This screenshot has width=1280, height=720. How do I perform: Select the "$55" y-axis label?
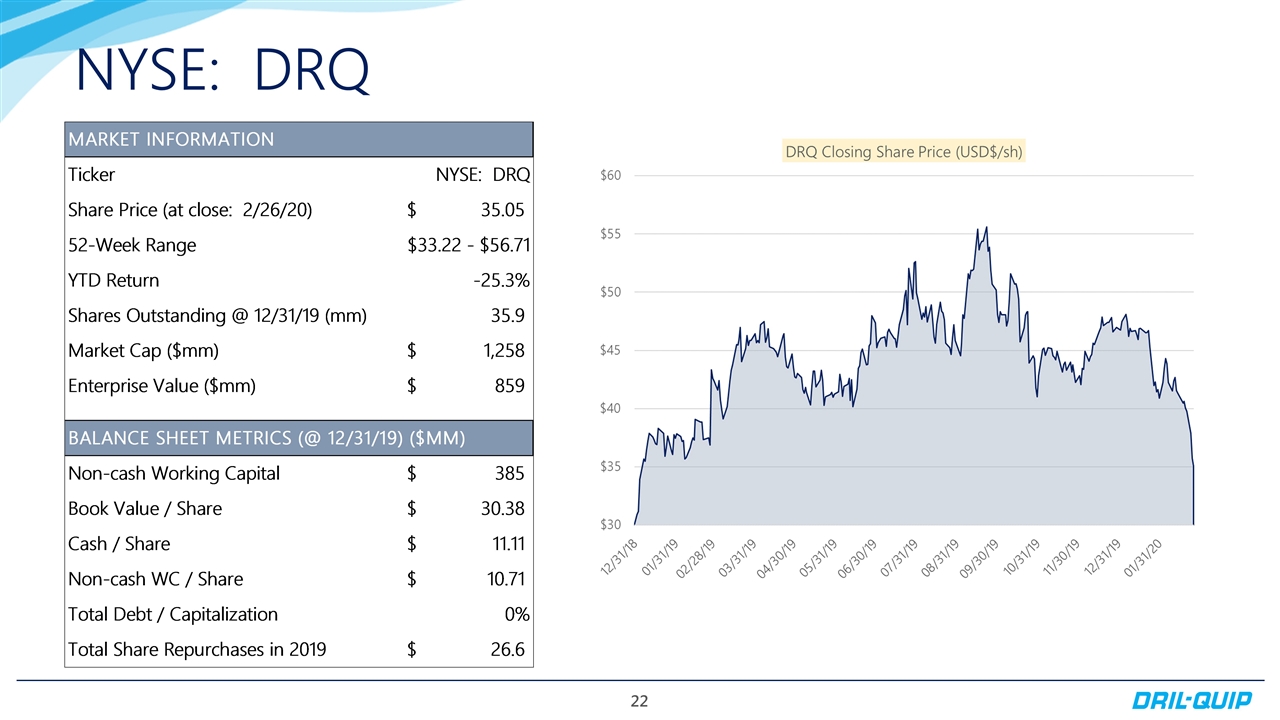(x=610, y=233)
